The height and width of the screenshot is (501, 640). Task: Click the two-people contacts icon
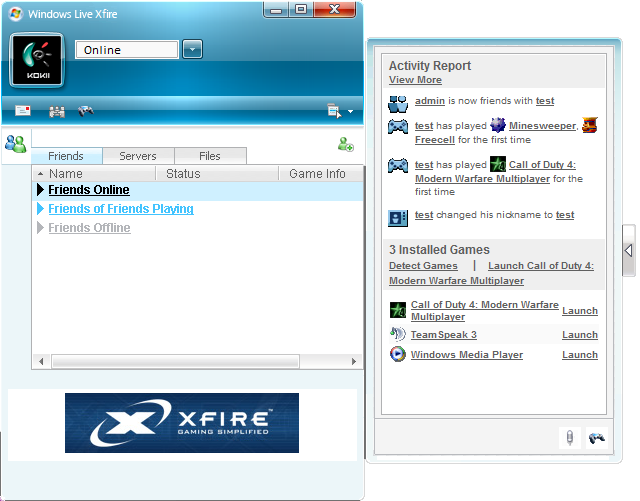pyautogui.click(x=15, y=143)
